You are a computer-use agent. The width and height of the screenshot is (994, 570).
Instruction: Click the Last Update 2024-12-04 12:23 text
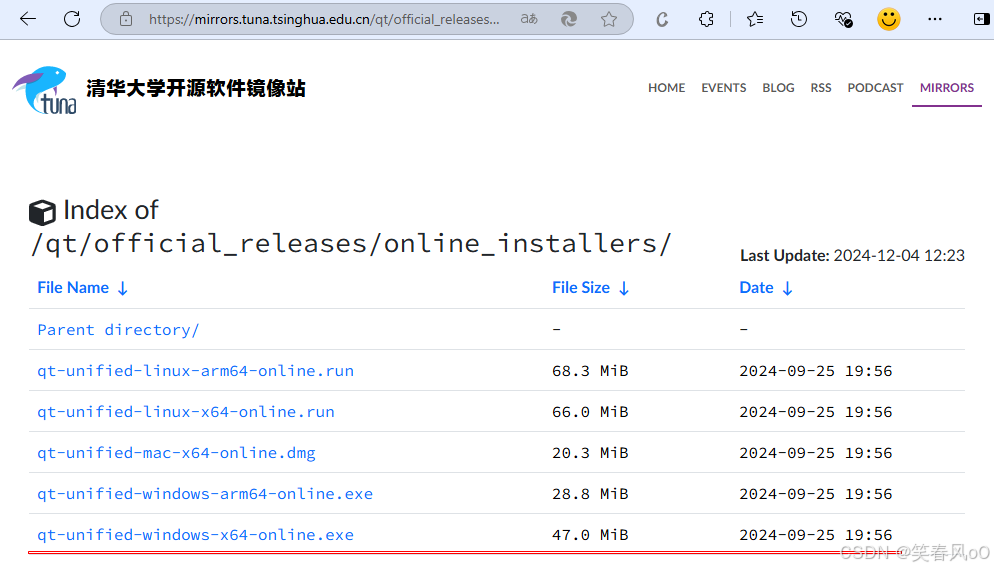pyautogui.click(x=852, y=256)
